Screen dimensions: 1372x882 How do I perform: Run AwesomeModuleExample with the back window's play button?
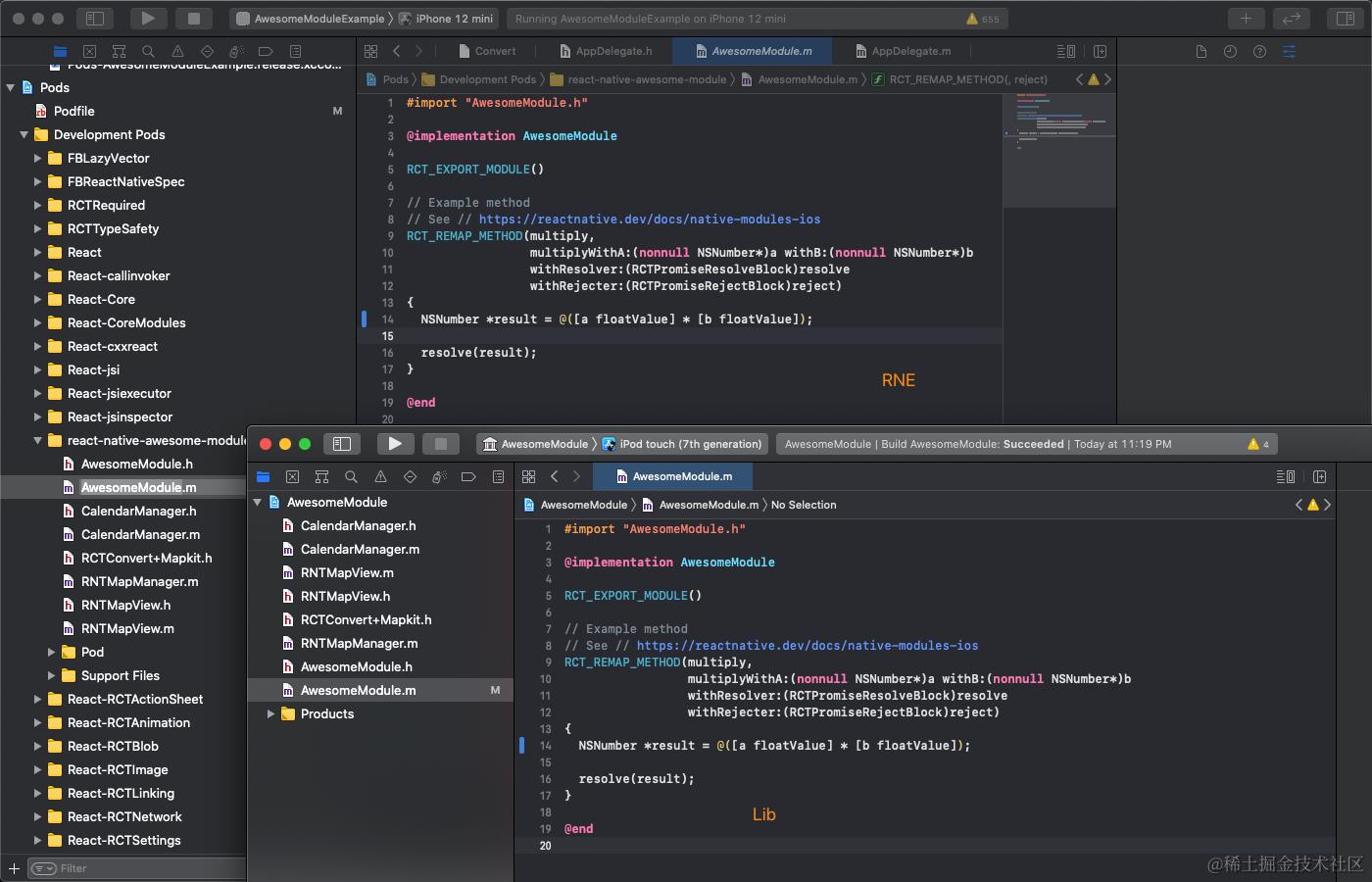pyautogui.click(x=148, y=18)
